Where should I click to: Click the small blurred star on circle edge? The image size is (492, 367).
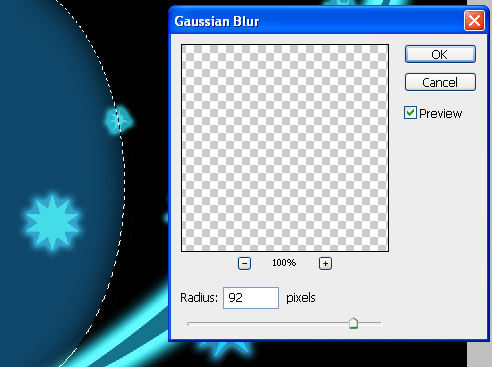(118, 120)
